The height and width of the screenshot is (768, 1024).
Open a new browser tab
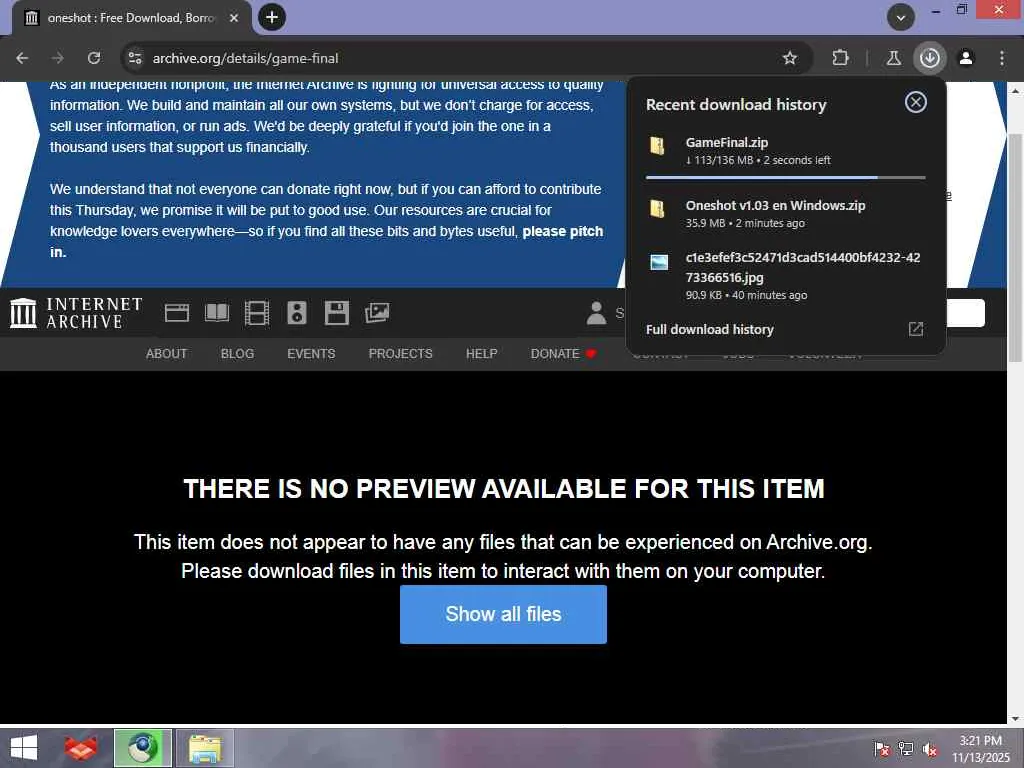(272, 18)
